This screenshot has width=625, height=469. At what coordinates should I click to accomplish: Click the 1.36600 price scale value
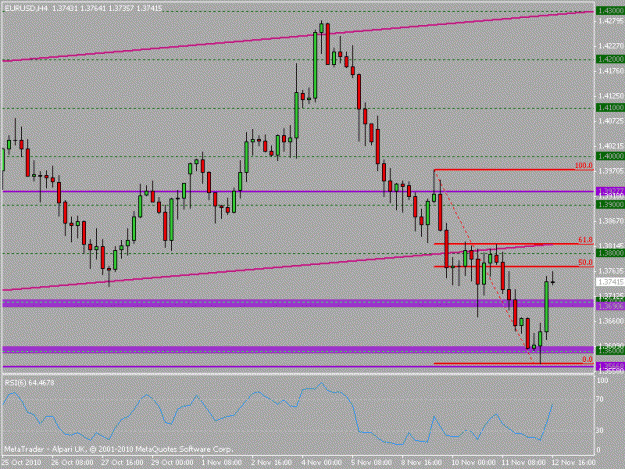point(611,320)
